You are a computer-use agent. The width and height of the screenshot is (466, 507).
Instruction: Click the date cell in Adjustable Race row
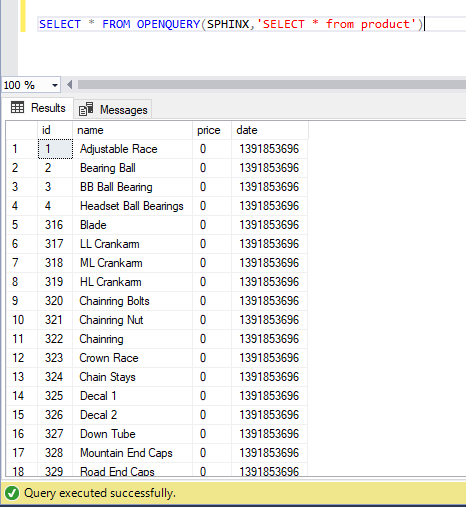[270, 149]
